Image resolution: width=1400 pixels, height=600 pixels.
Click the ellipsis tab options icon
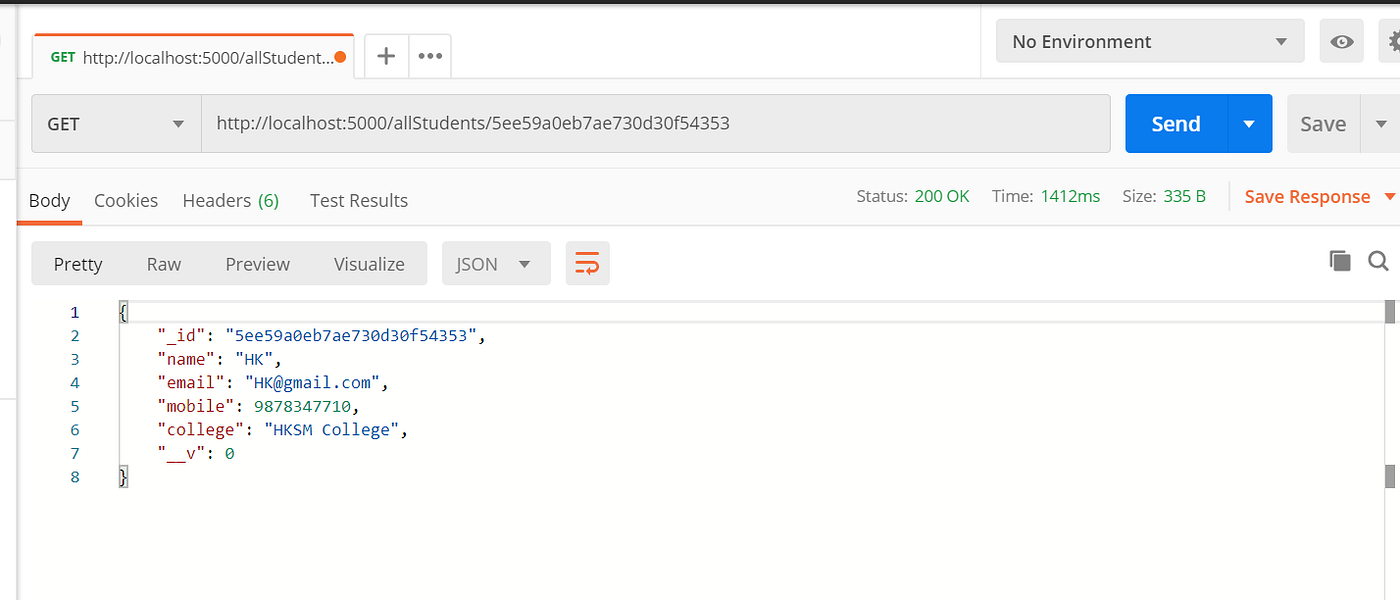point(430,55)
